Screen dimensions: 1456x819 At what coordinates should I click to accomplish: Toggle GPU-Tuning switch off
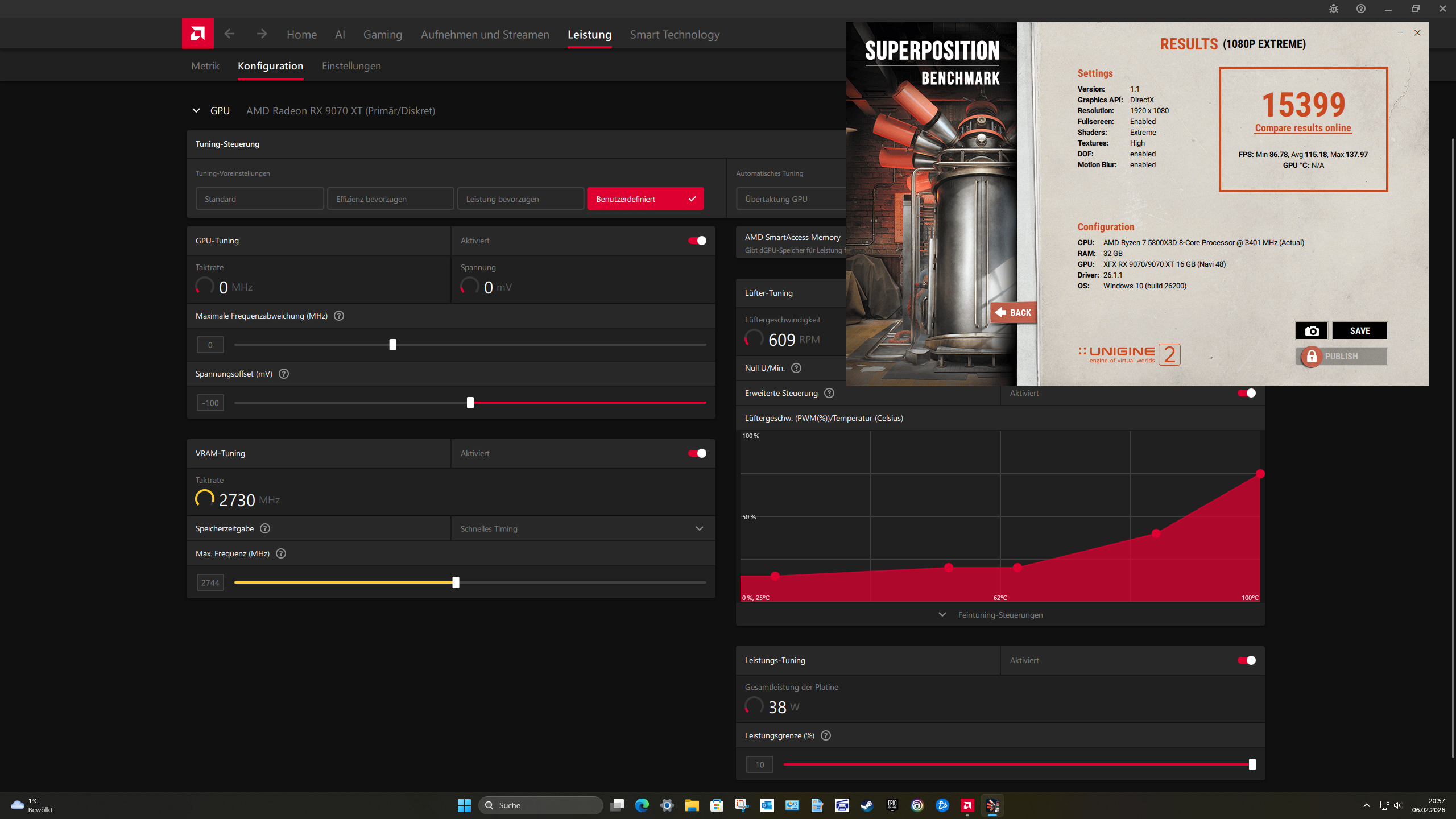[x=697, y=241]
